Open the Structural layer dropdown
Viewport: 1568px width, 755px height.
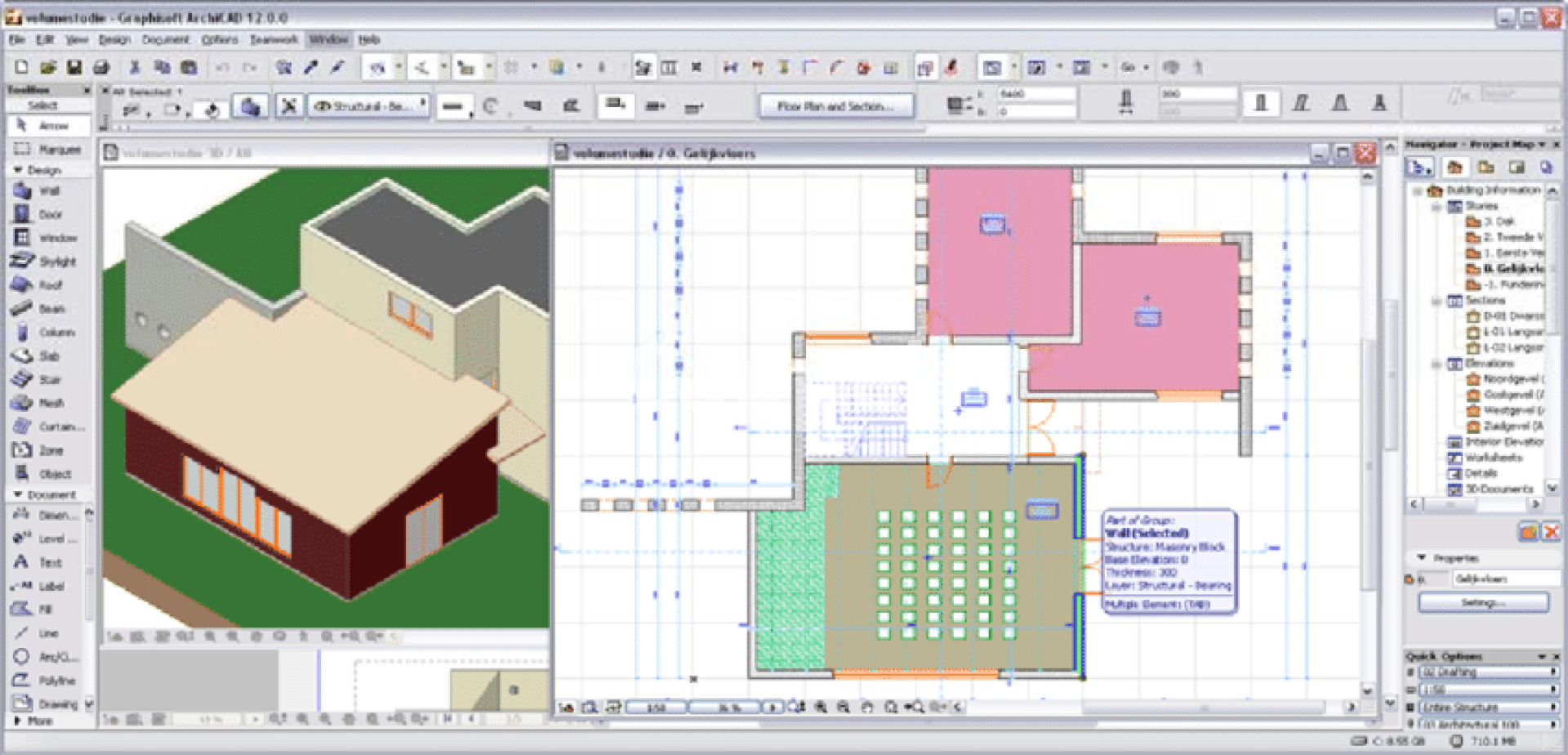(x=369, y=106)
